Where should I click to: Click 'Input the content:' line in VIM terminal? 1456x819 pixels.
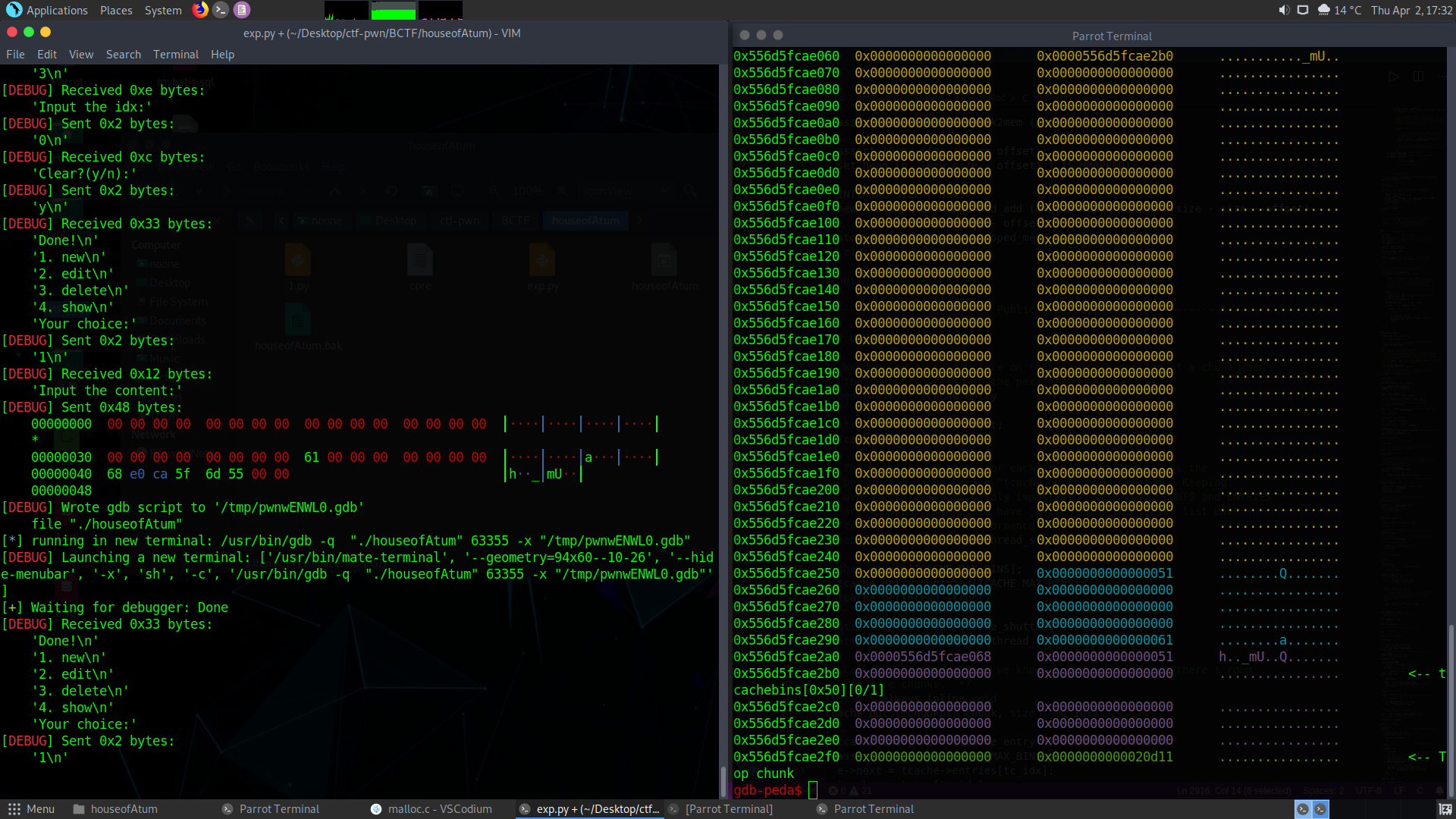107,391
